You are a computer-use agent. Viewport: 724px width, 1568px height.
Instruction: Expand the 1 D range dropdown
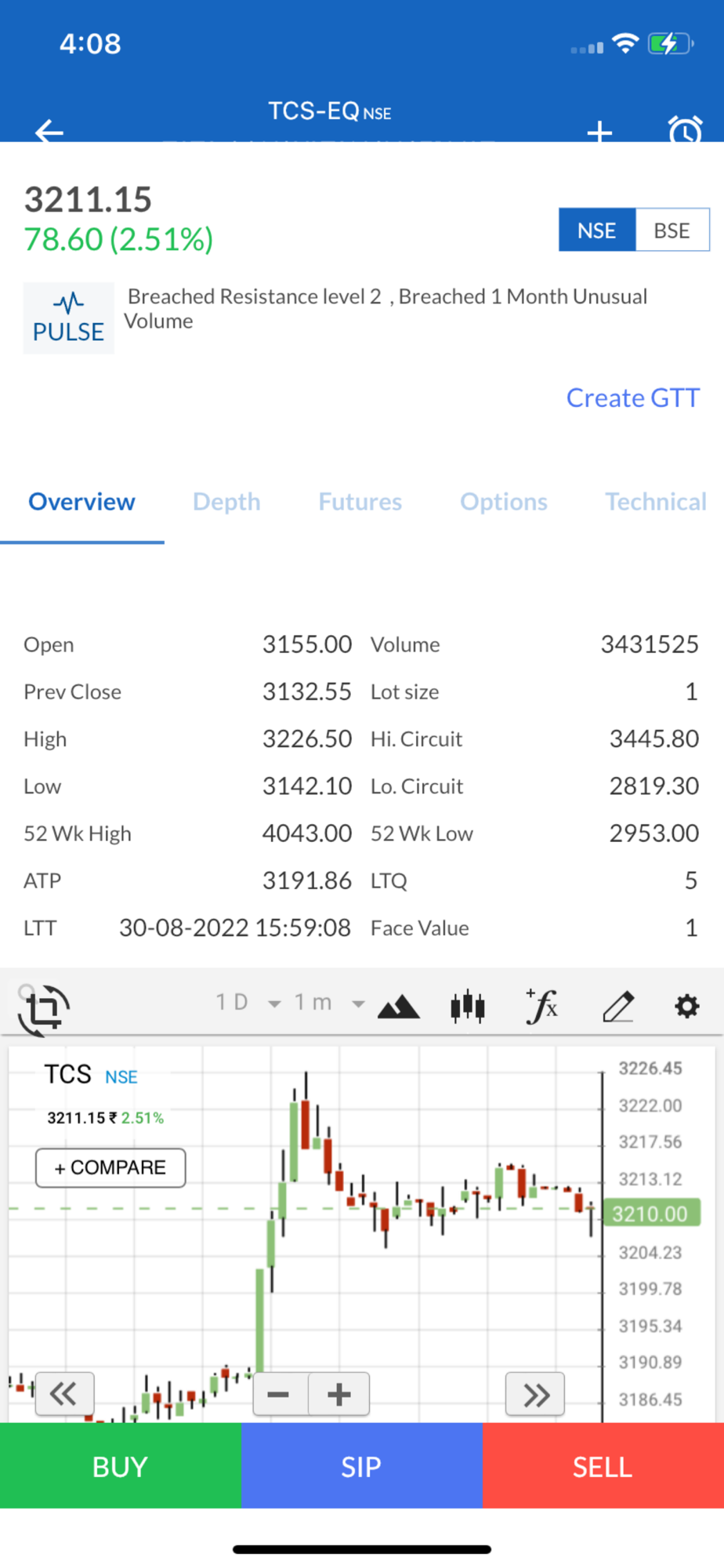click(248, 1003)
